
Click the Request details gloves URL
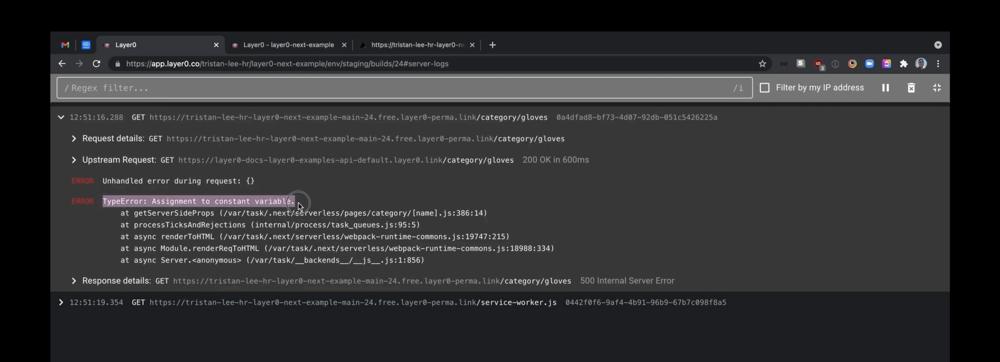tap(365, 138)
